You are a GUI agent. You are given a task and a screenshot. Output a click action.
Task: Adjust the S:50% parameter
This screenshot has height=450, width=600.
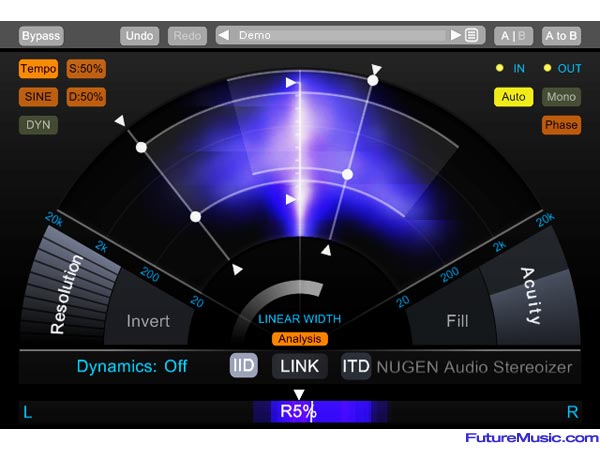pos(86,69)
